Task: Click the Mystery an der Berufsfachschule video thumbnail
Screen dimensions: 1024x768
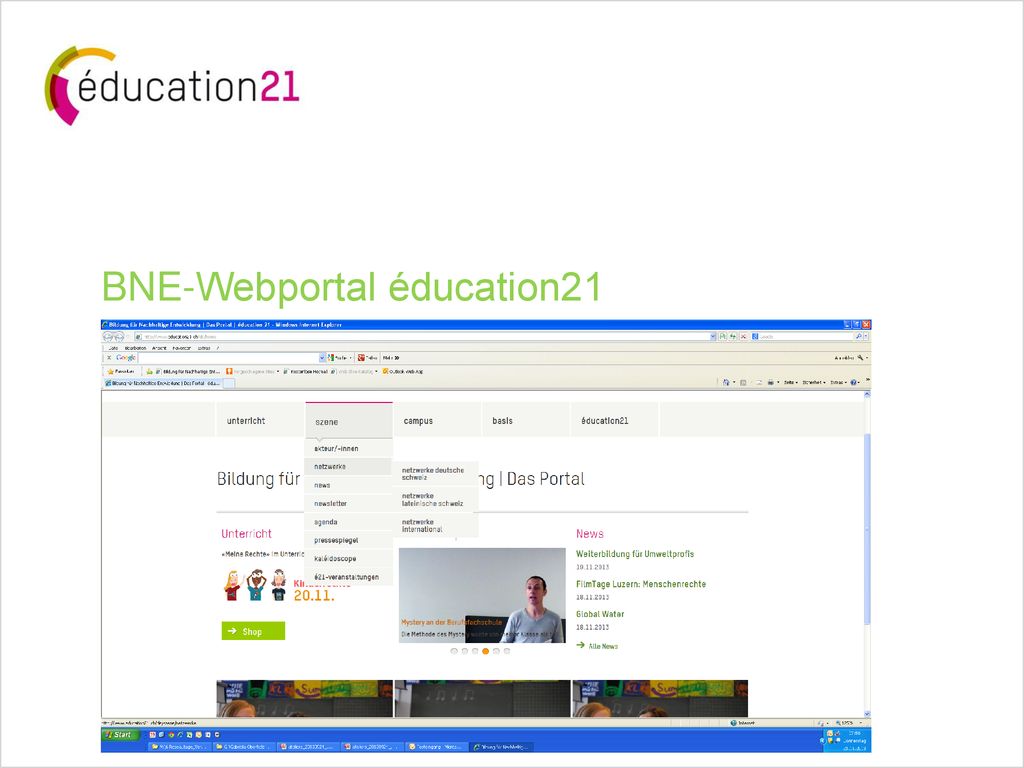Action: 482,595
